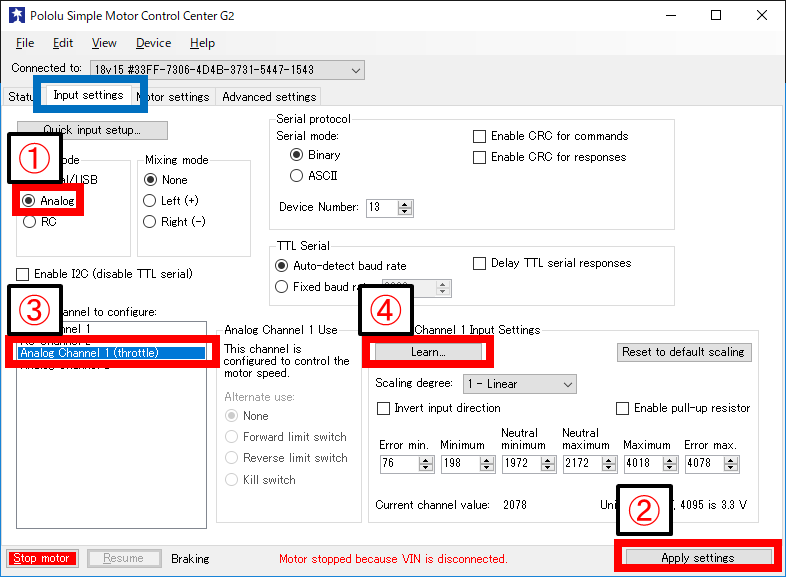The image size is (786, 577).
Task: Open the Edit menu
Action: [63, 43]
